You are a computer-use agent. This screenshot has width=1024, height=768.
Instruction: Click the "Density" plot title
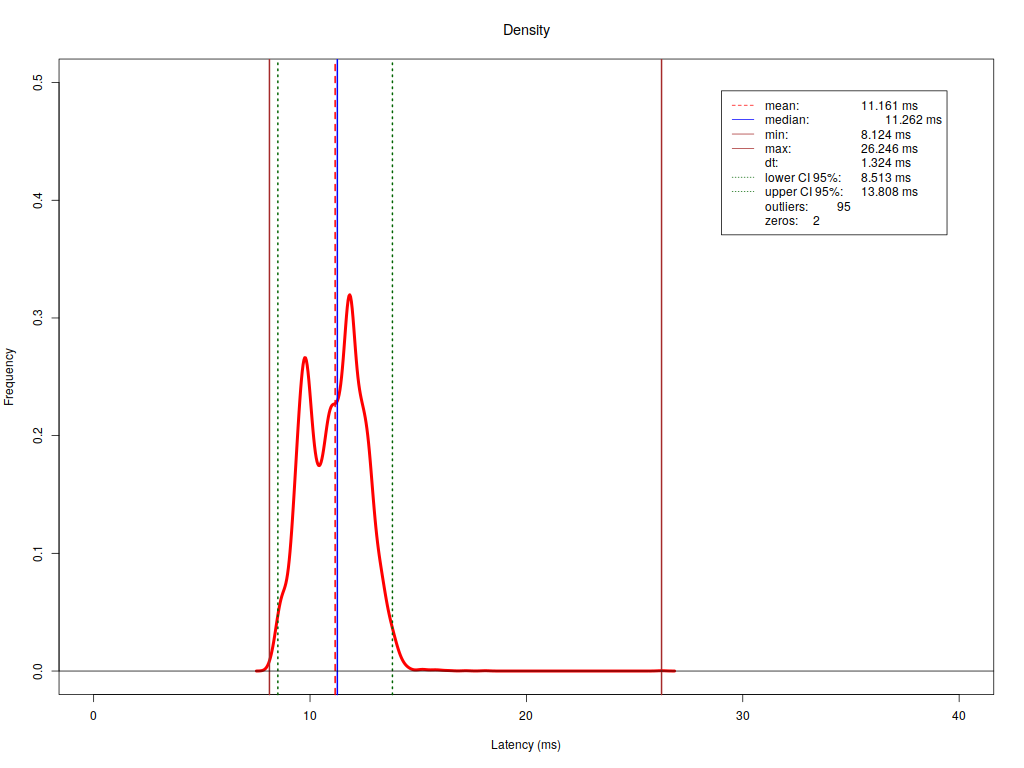coord(526,30)
